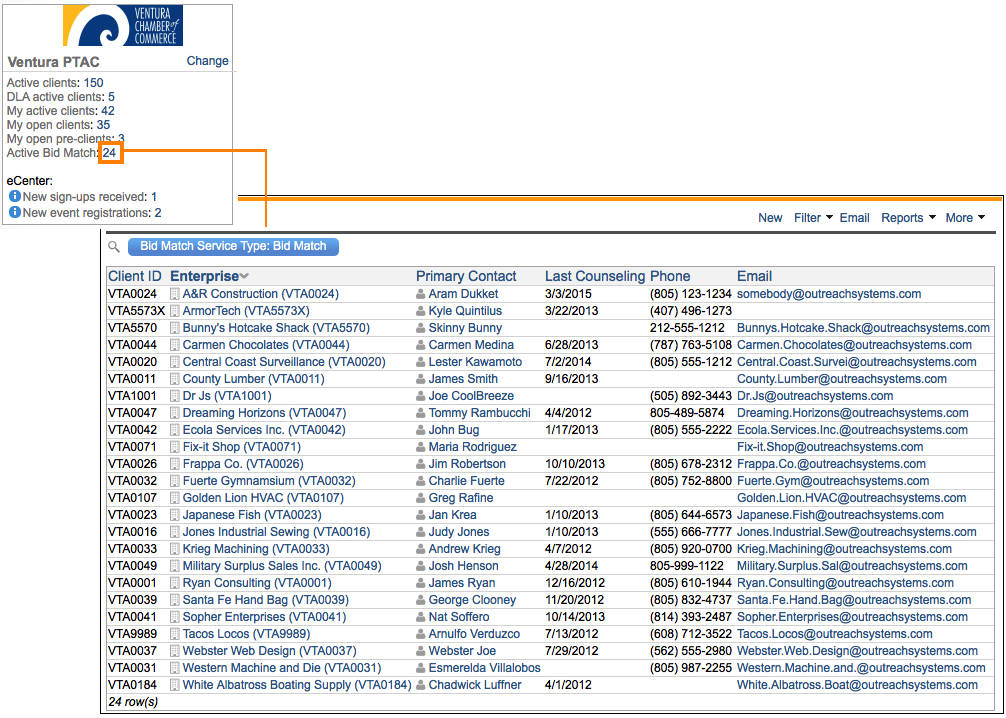Click New in the toolbar
The image size is (1006, 718).
[770, 218]
